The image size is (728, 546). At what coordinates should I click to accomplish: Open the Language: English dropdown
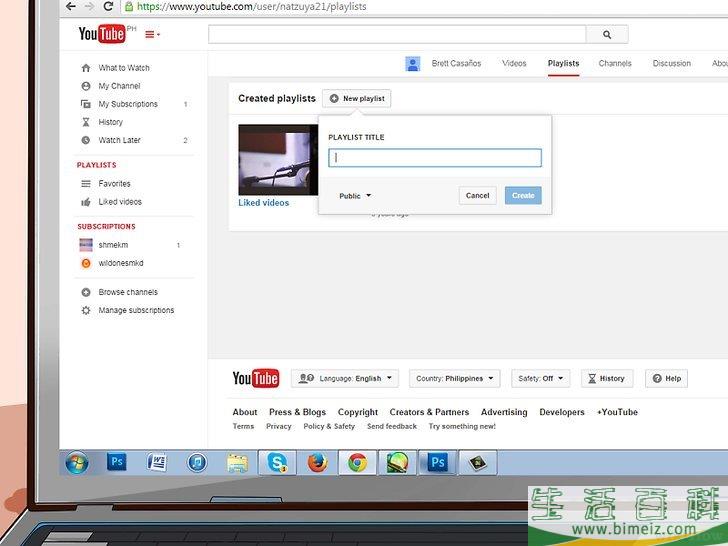pyautogui.click(x=345, y=378)
